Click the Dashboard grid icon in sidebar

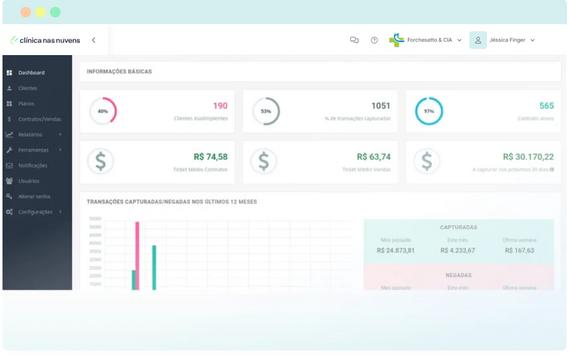[x=9, y=73]
